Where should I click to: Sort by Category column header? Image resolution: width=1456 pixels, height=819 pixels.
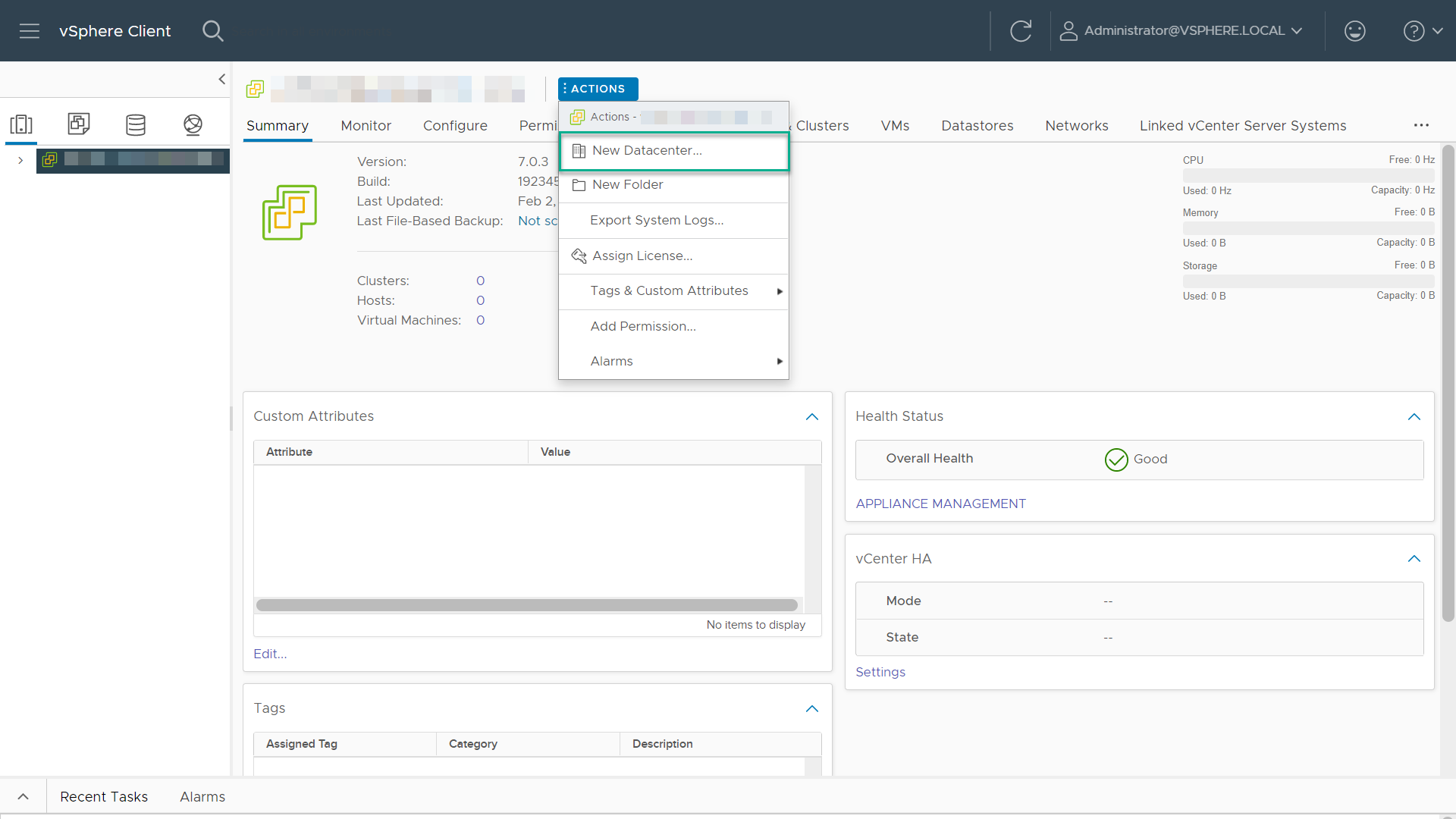tap(528, 745)
